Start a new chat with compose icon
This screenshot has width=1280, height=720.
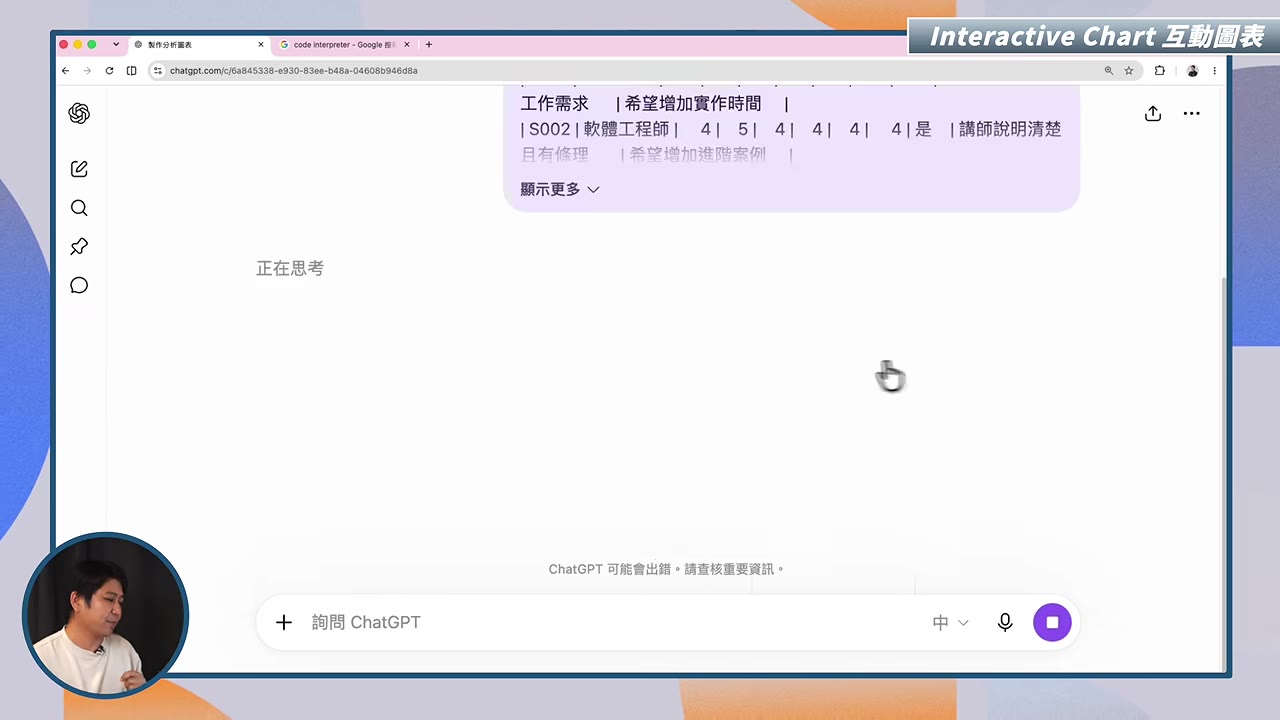point(79,169)
